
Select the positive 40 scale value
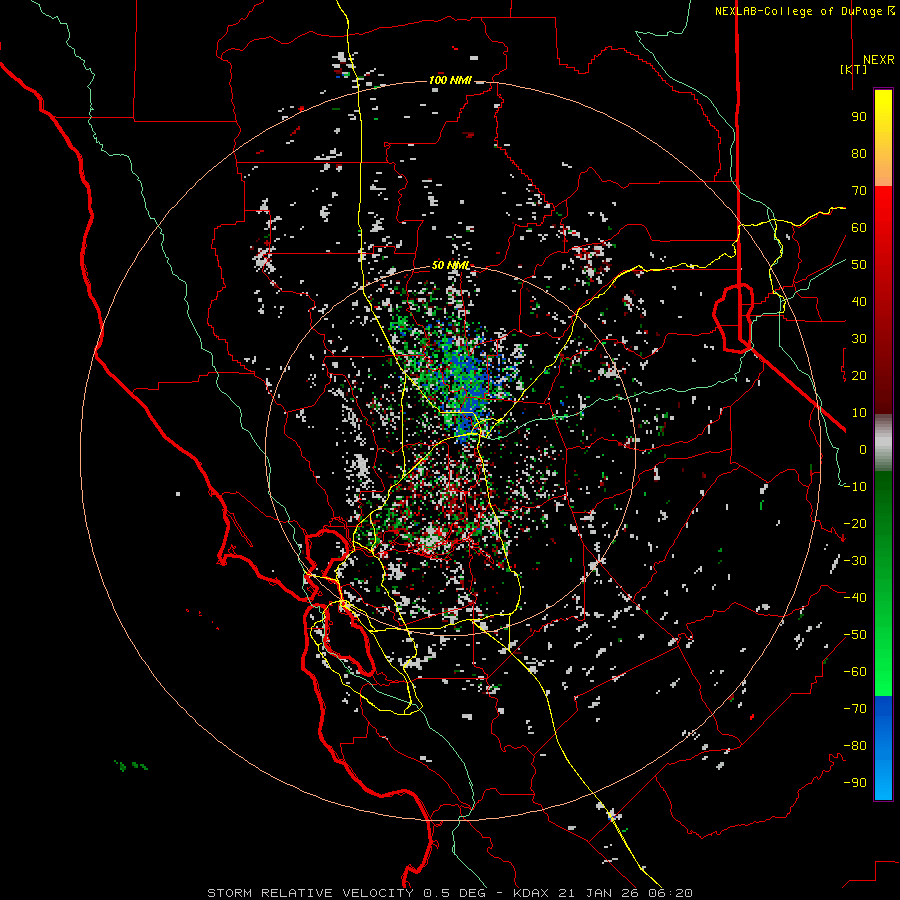click(859, 301)
